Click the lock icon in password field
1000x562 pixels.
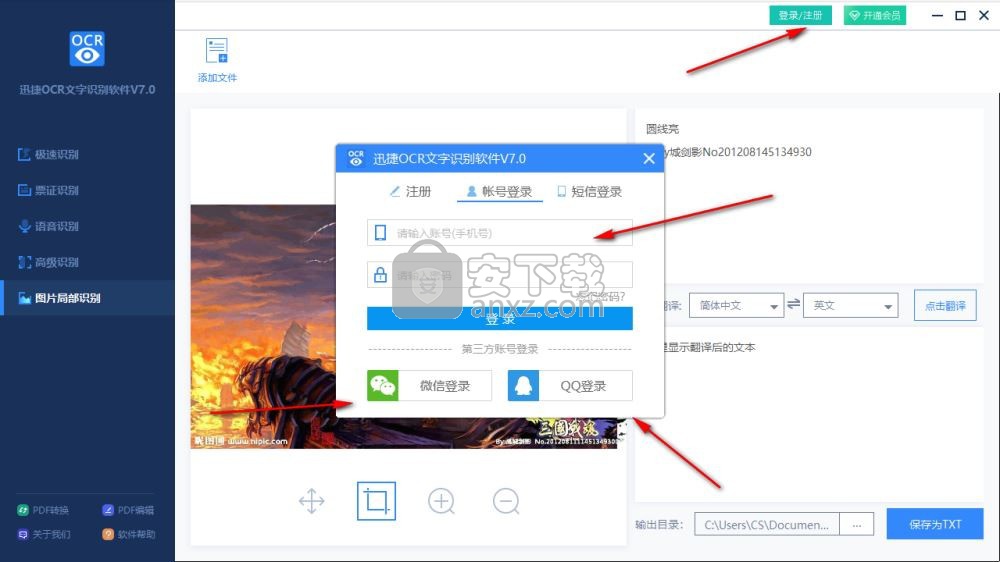coord(380,275)
